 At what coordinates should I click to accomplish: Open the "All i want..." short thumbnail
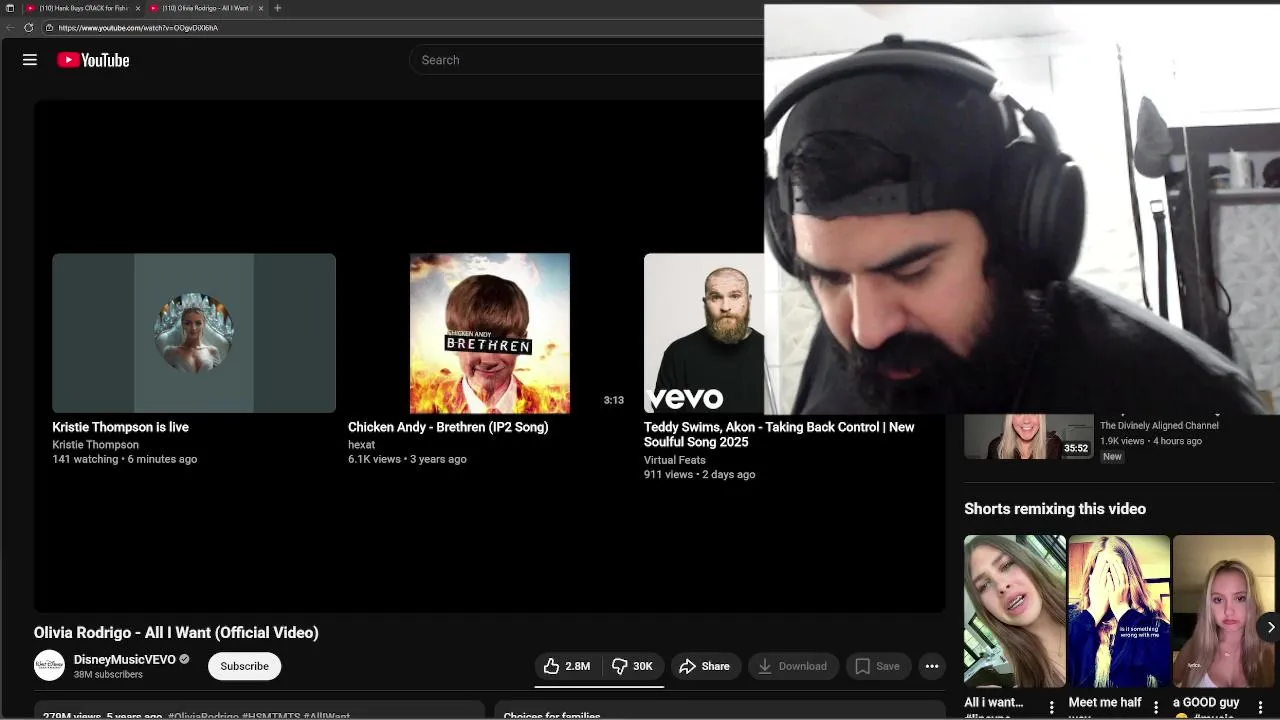coord(1015,611)
